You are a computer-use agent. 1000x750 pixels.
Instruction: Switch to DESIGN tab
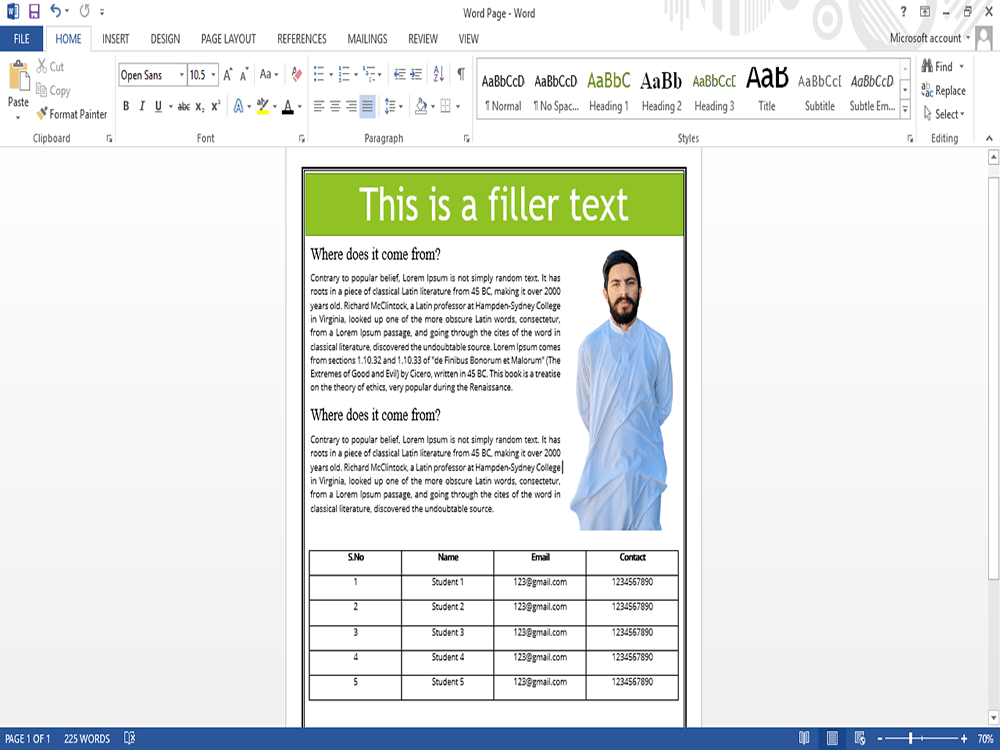click(165, 39)
